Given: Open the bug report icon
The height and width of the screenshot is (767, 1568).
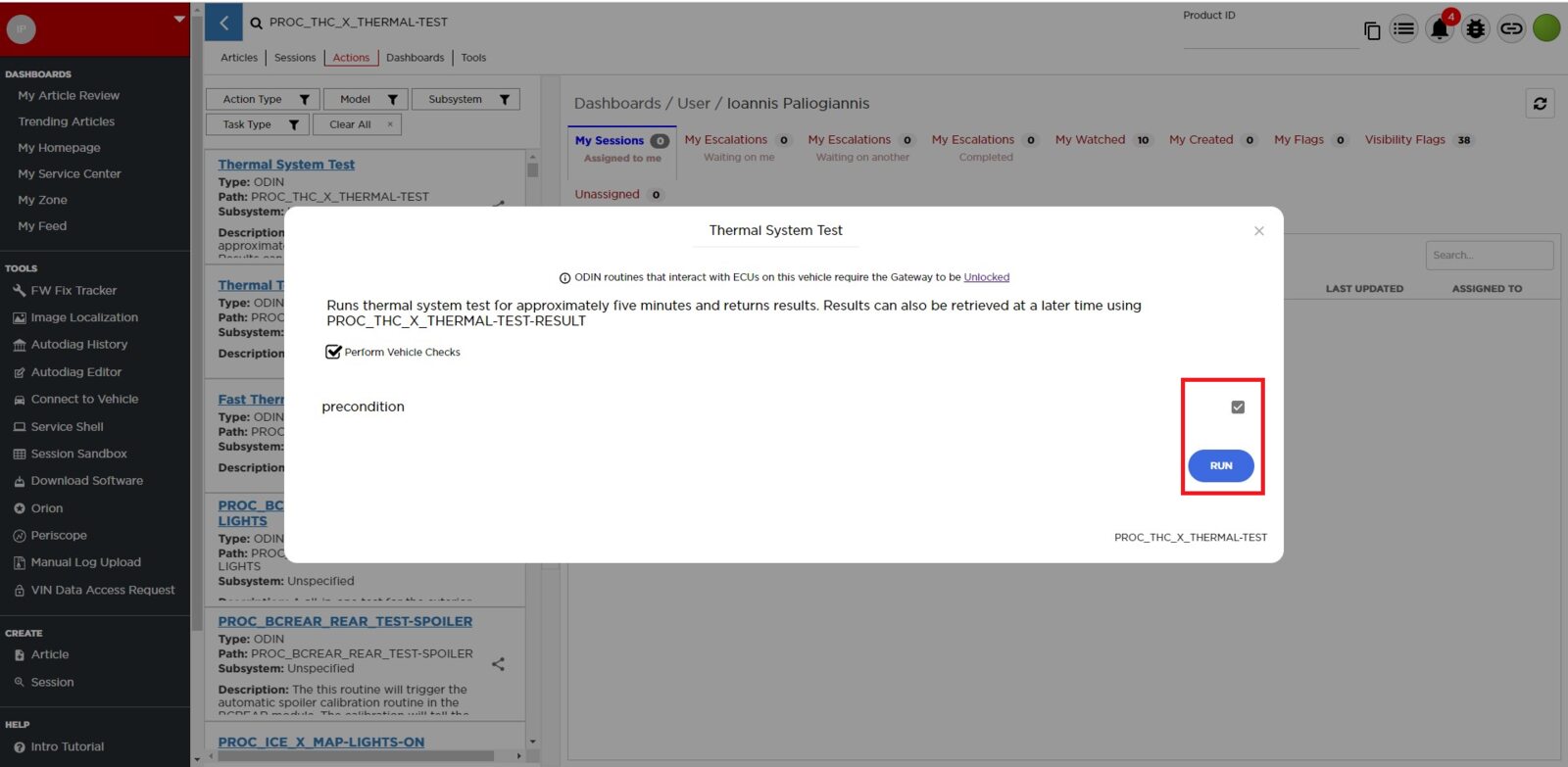Looking at the screenshot, I should point(1475,29).
